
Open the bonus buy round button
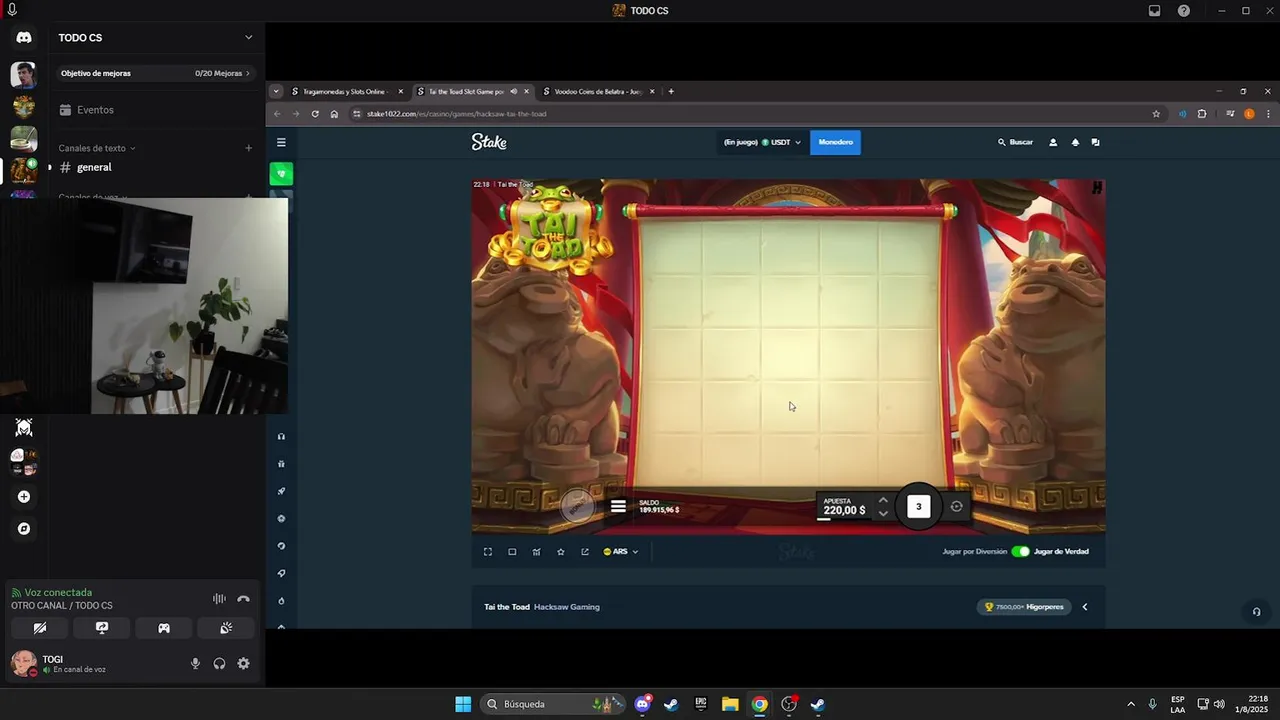(577, 506)
